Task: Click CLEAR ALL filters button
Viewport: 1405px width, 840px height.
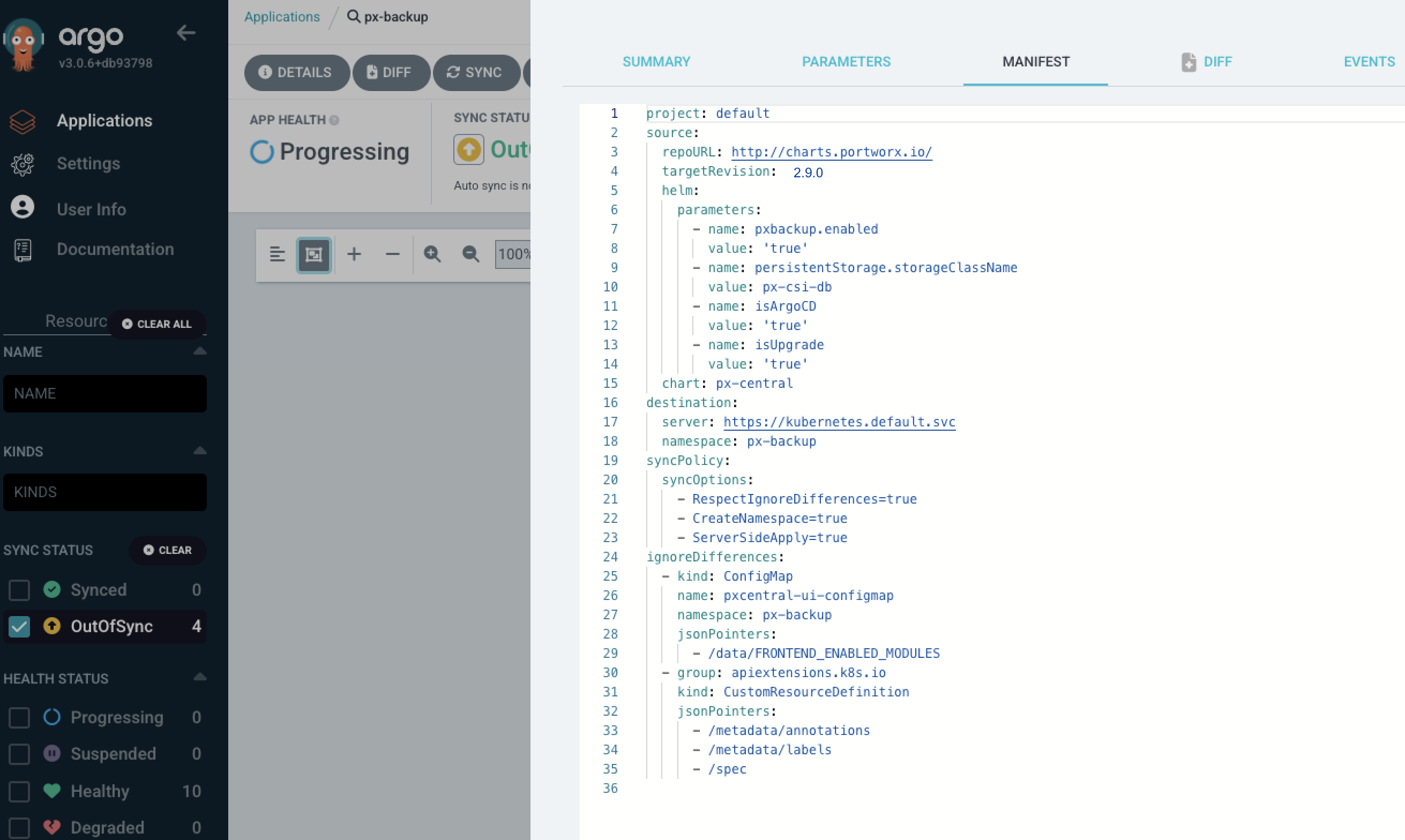Action: 157,324
